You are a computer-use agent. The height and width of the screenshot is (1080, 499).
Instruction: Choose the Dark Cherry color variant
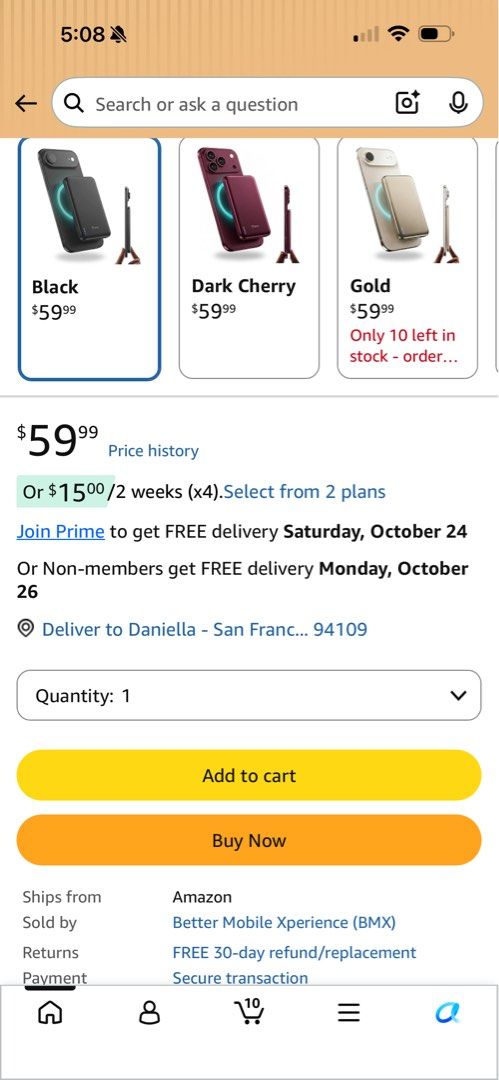click(249, 258)
